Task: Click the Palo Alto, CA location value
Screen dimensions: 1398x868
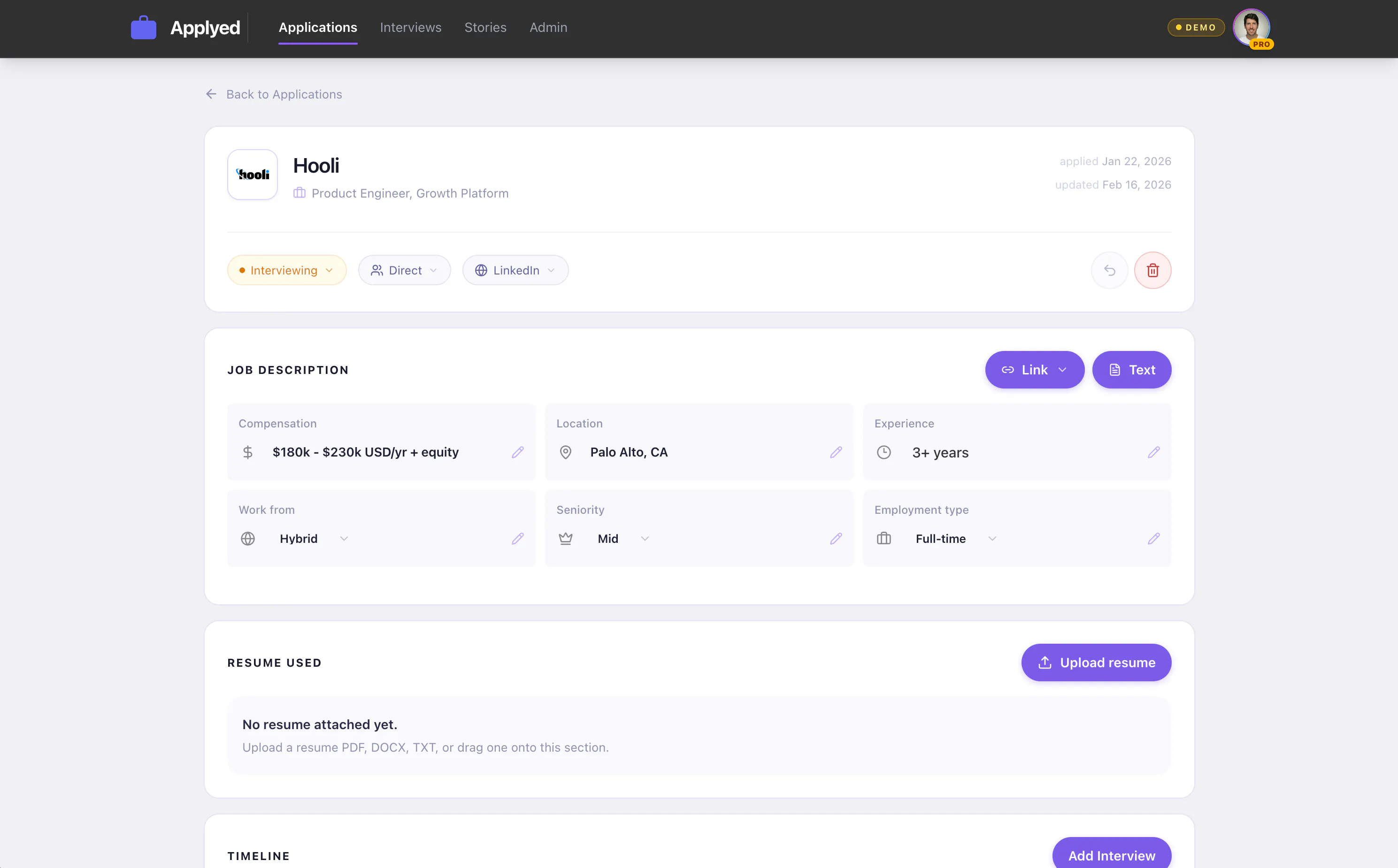Action: (x=629, y=452)
